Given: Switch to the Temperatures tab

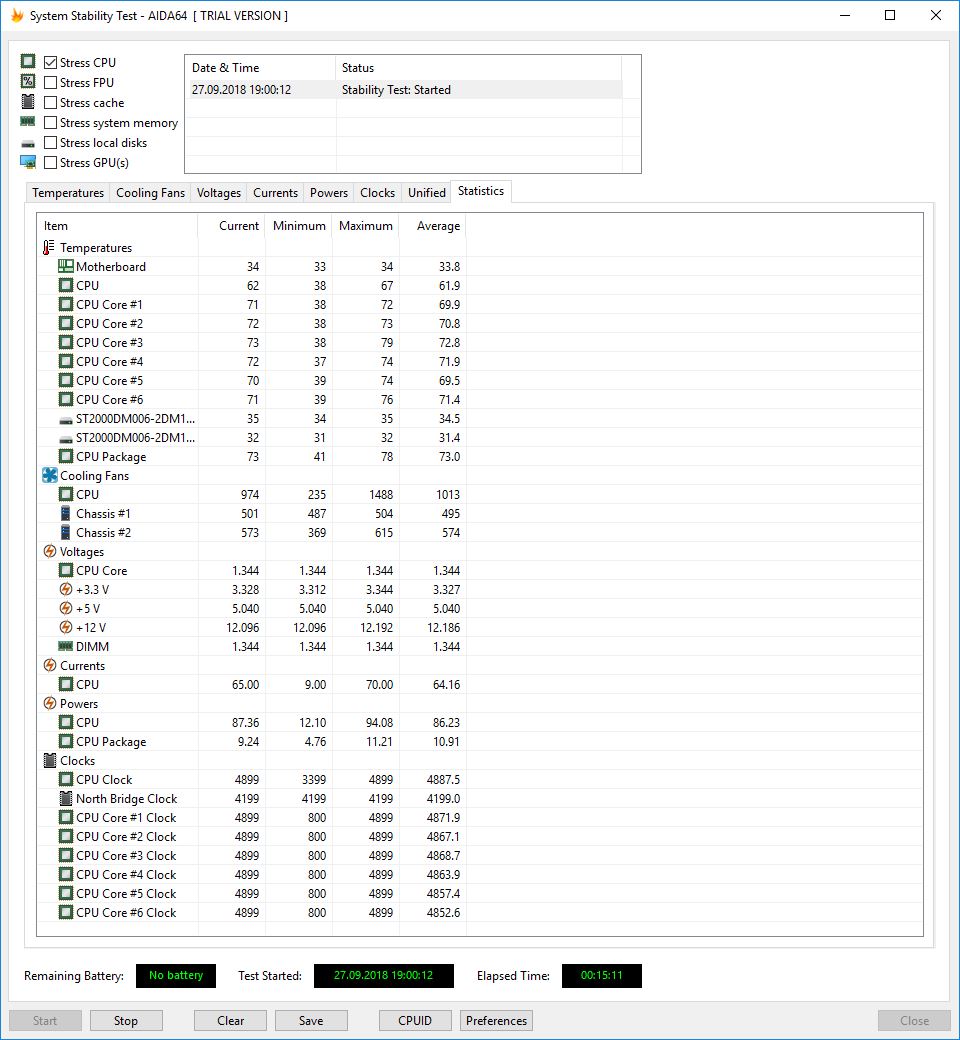Looking at the screenshot, I should [x=68, y=192].
